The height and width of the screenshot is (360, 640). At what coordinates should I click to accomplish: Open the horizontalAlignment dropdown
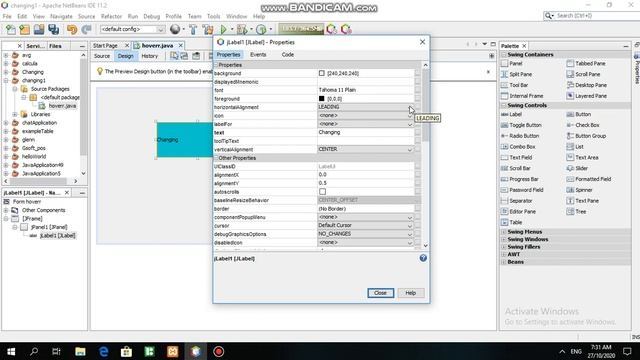410,107
